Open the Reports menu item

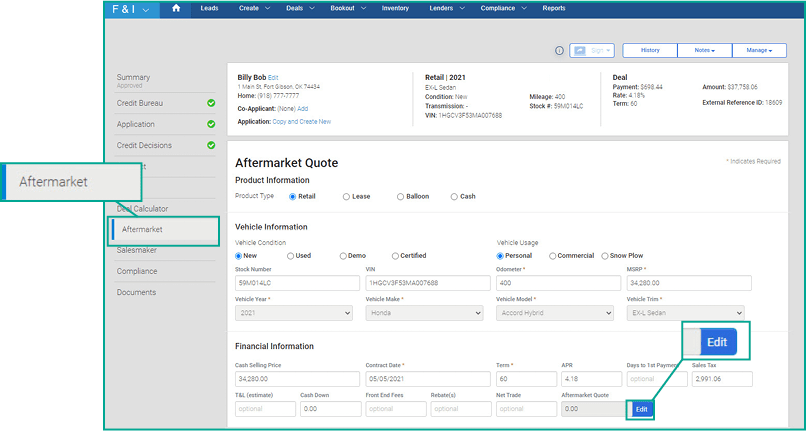[x=554, y=8]
